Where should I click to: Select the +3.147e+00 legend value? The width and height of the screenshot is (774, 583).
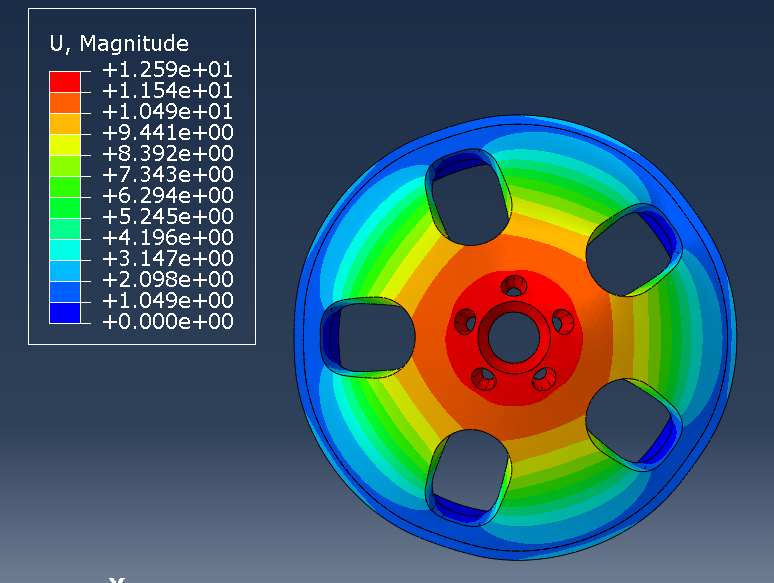pos(167,259)
